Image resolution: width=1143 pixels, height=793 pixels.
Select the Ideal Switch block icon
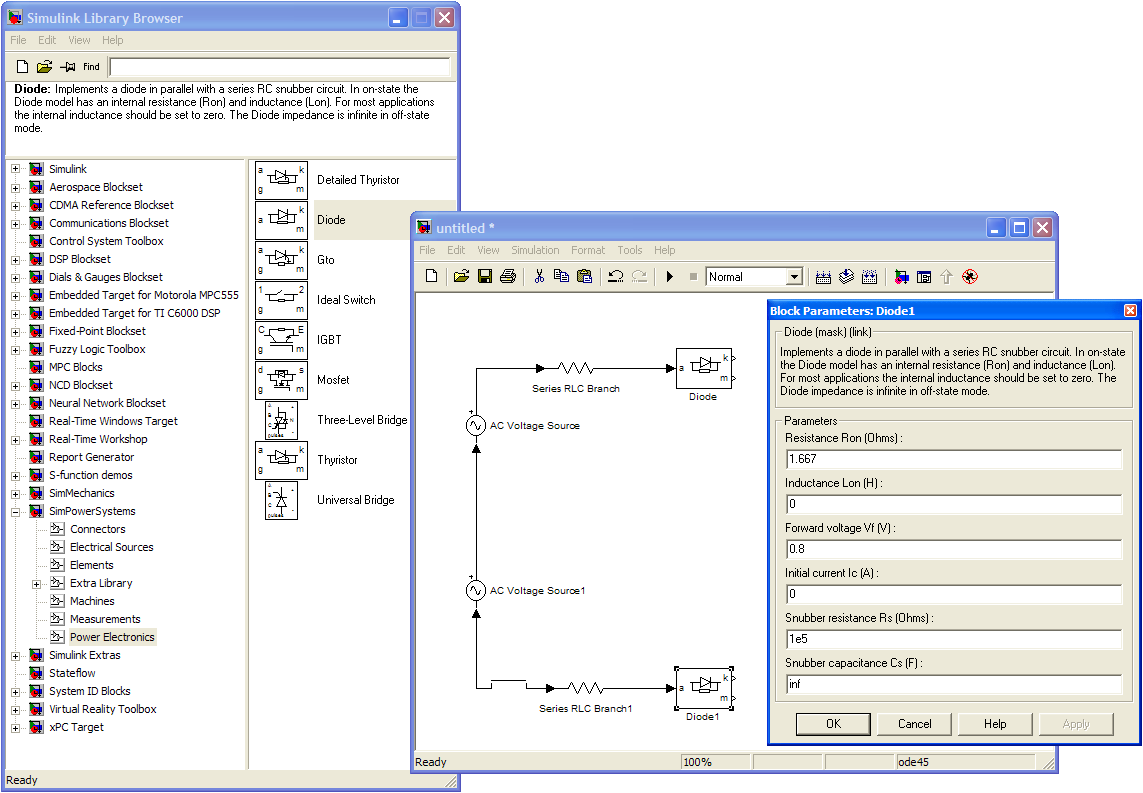pos(281,300)
